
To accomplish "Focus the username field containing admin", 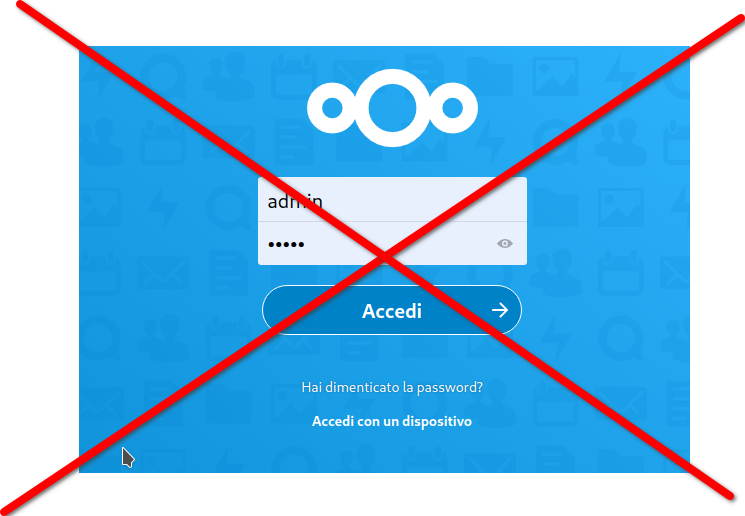I will (x=392, y=200).
